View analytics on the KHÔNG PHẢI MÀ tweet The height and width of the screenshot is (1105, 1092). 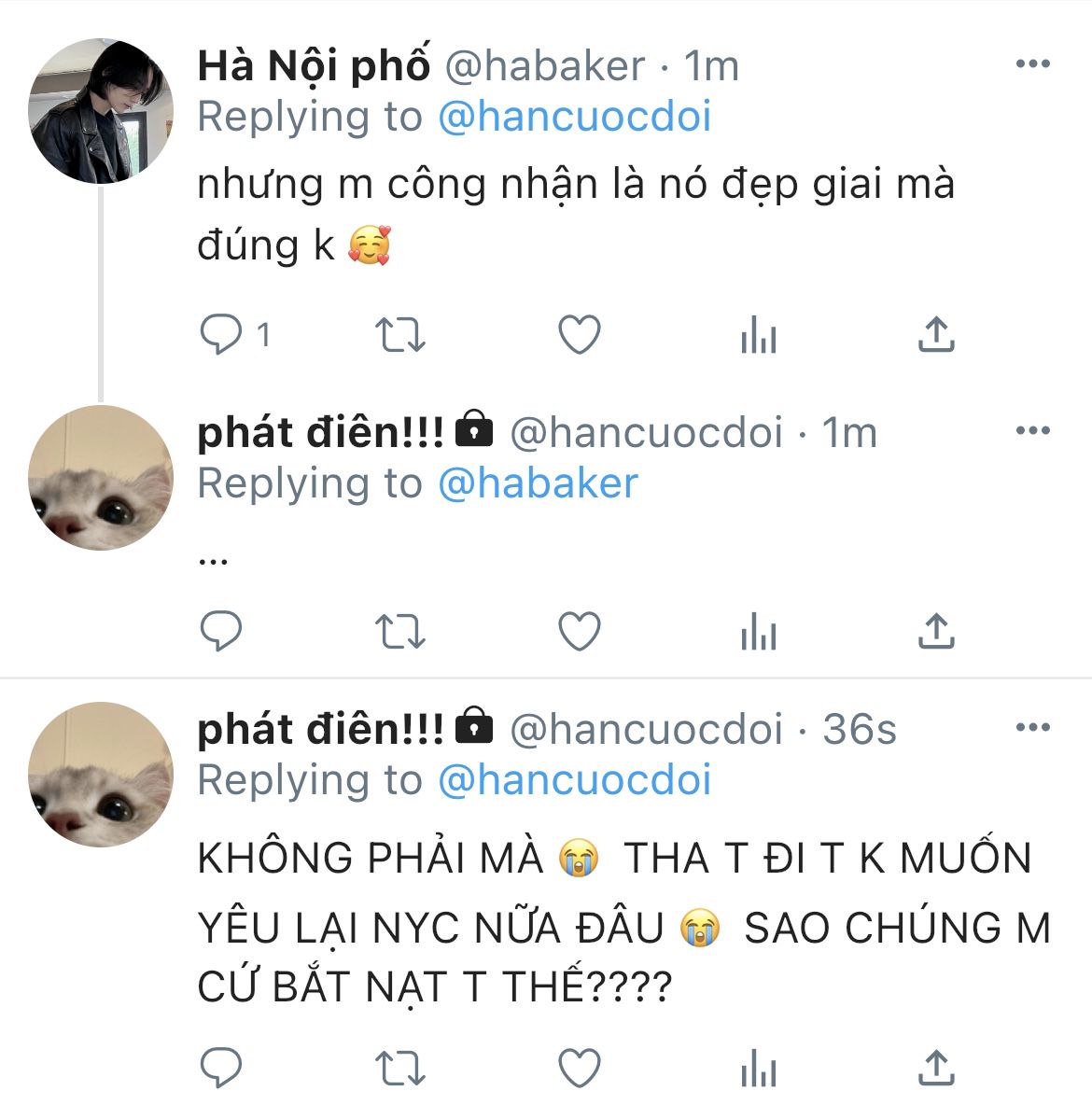[x=759, y=1068]
